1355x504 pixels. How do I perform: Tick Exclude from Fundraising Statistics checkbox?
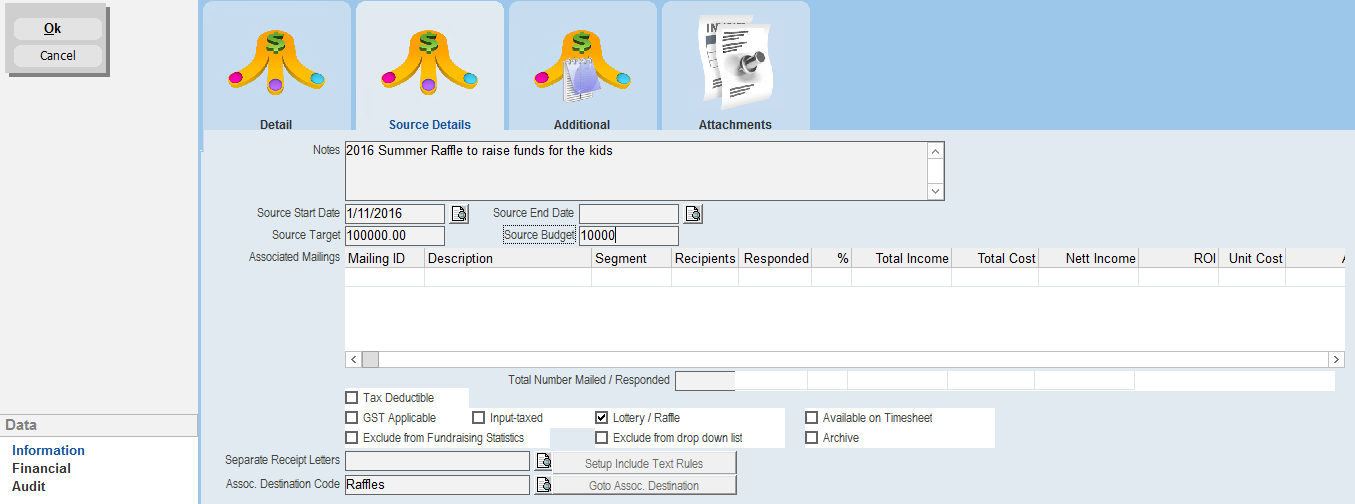point(351,438)
